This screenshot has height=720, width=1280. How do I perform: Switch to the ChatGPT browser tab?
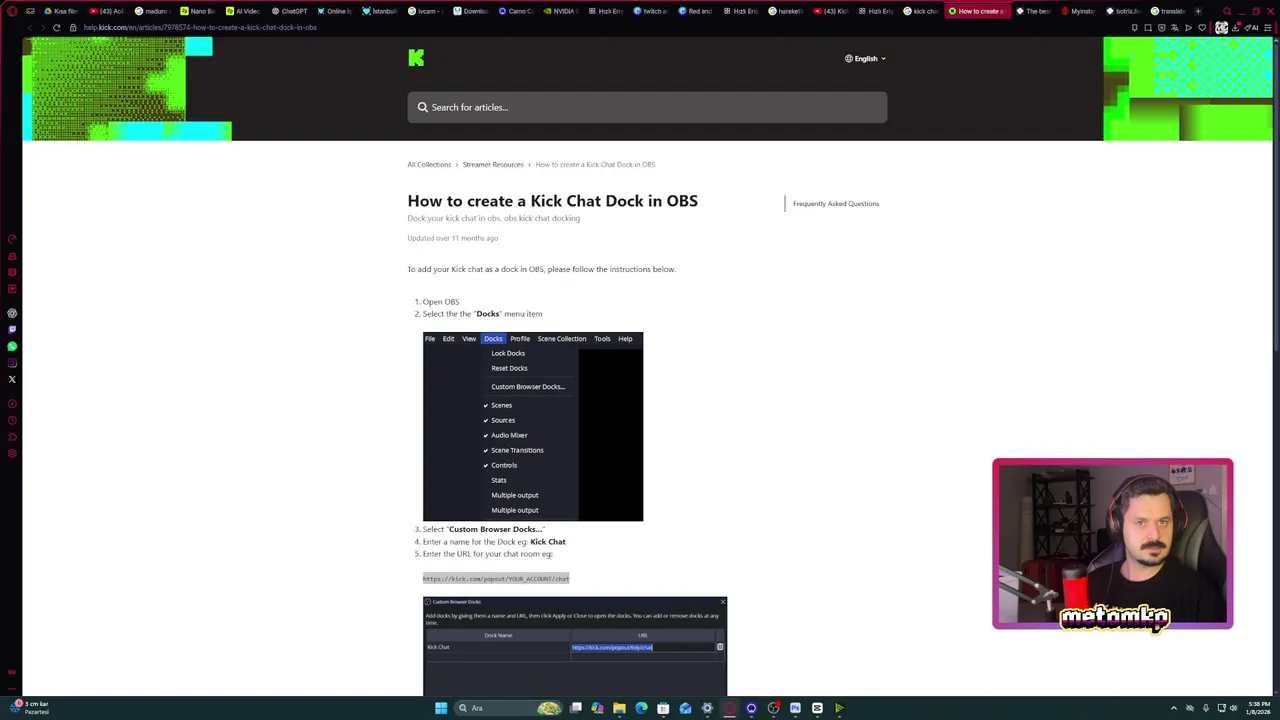pyautogui.click(x=289, y=11)
